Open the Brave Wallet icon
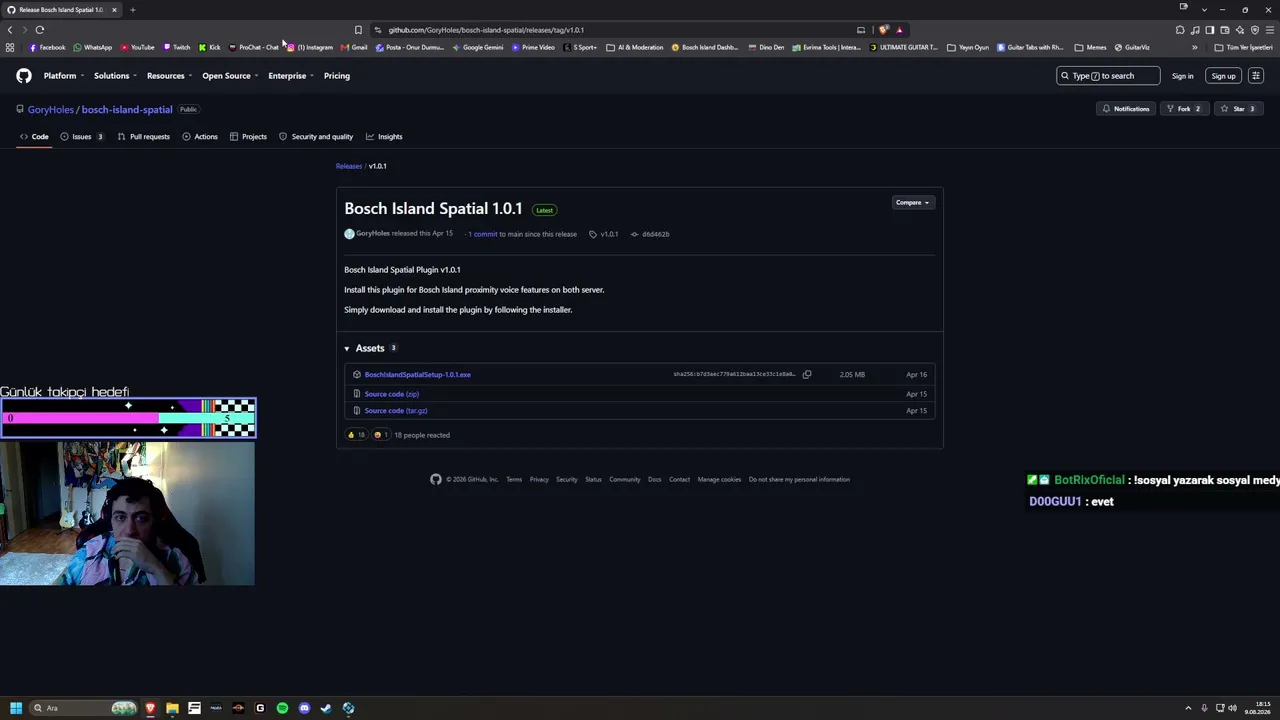 coord(1225,30)
